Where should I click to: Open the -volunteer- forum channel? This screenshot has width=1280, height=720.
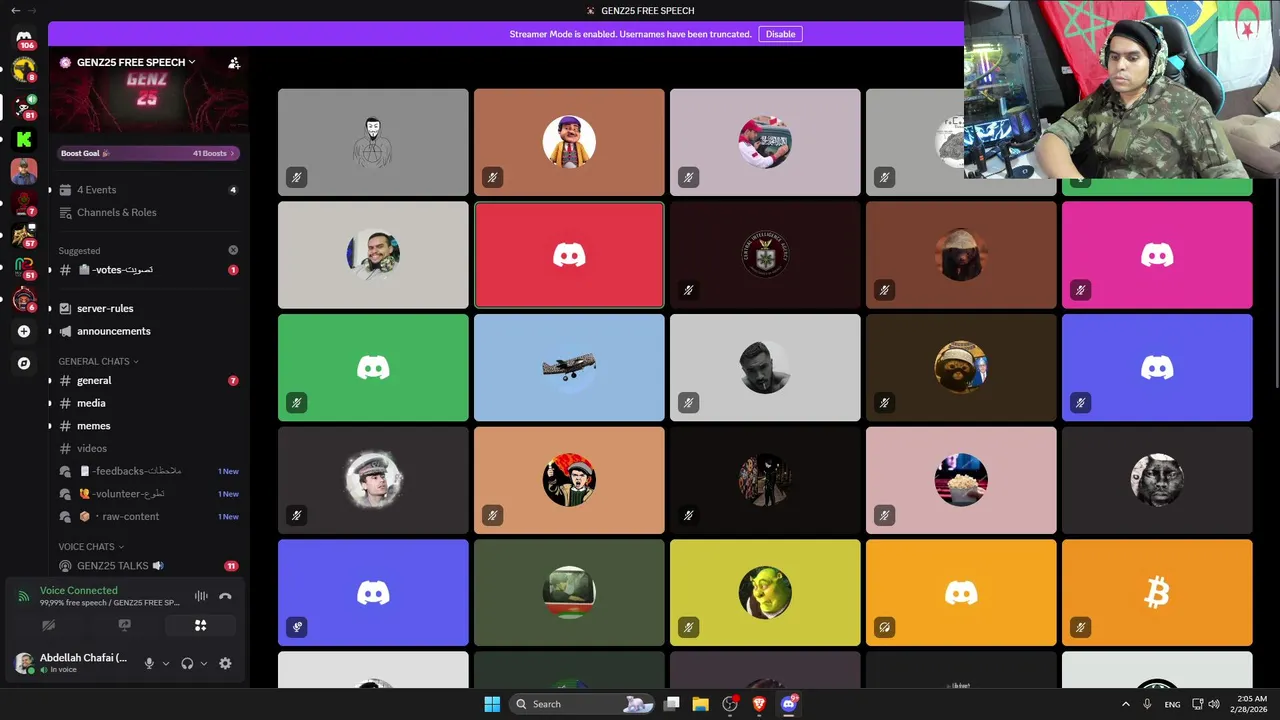tap(148, 494)
